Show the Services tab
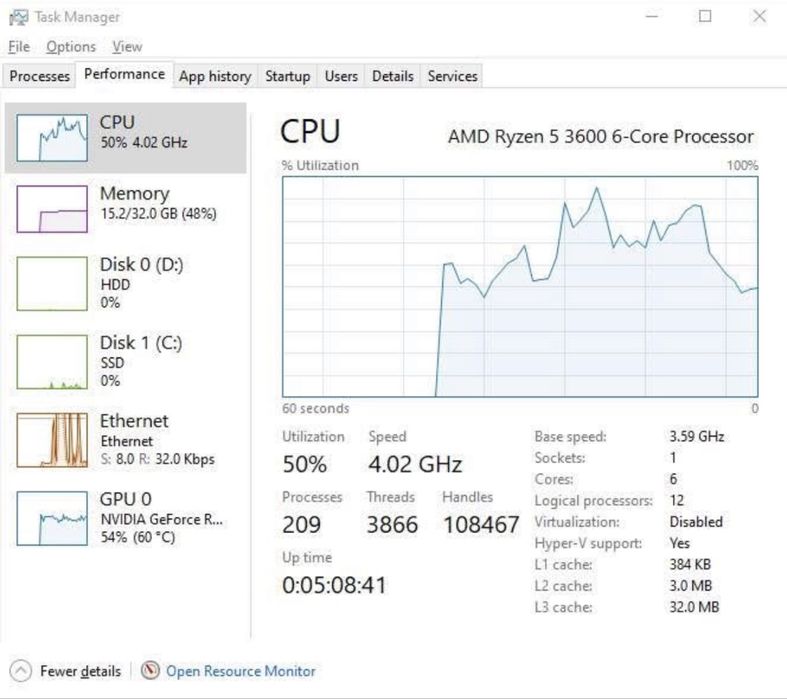The height and width of the screenshot is (699, 787). coord(452,76)
